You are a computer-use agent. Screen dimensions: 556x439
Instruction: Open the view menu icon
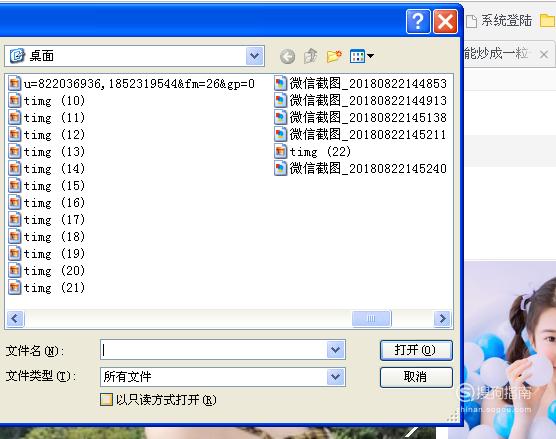point(361,56)
